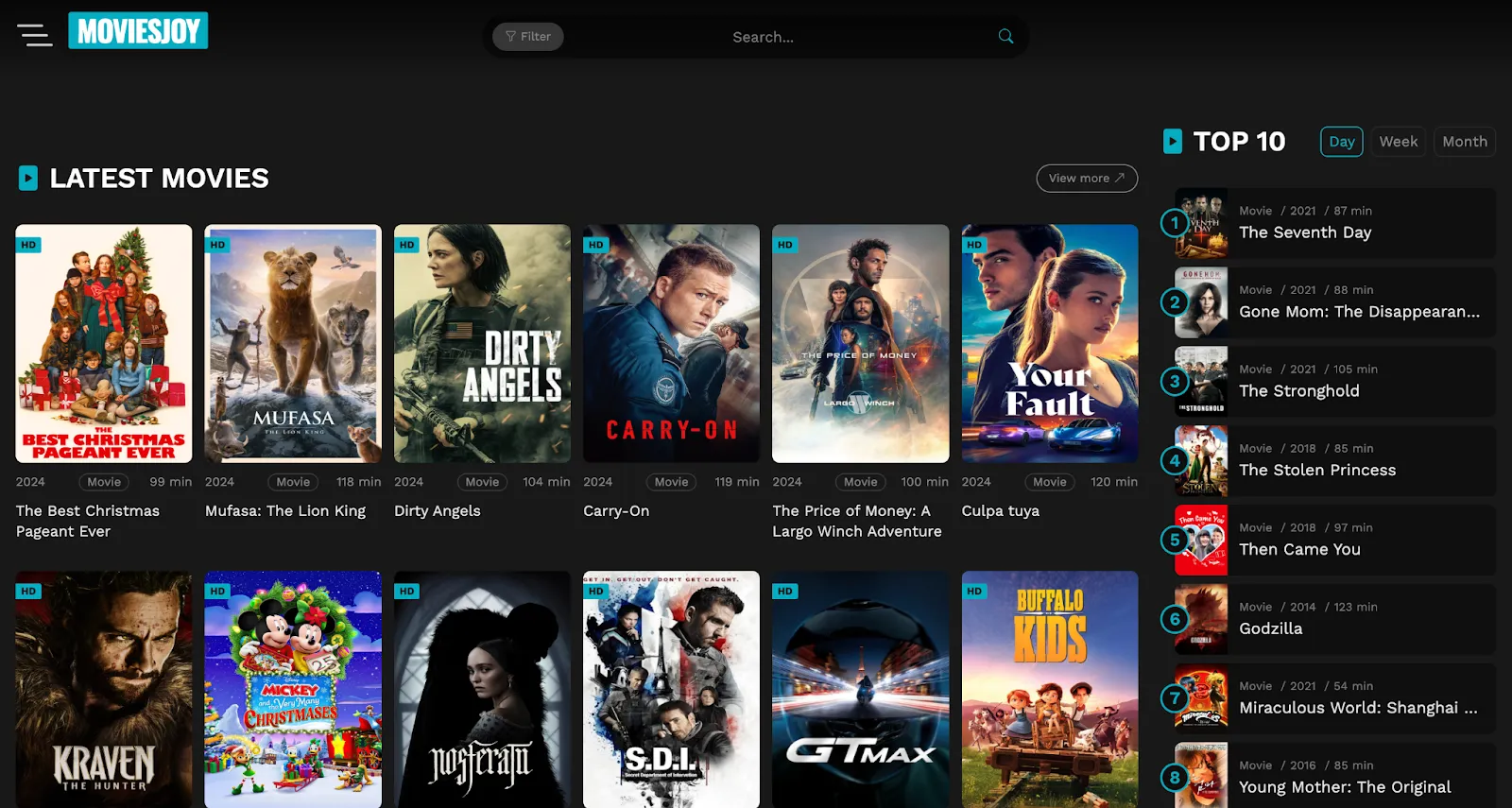Click the HD badge on Carry-On poster
Image resolution: width=1512 pixels, height=808 pixels.
pos(596,245)
